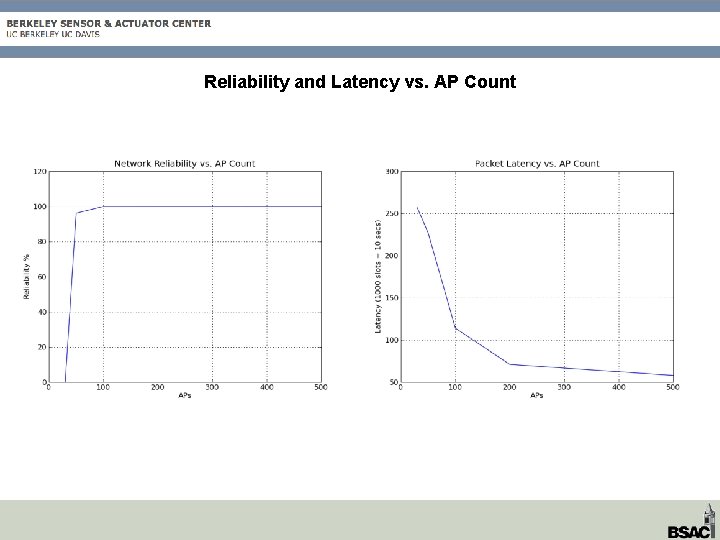Click the '500' x-axis tick of the reliability chart
This screenshot has height=540, width=720.
point(321,387)
